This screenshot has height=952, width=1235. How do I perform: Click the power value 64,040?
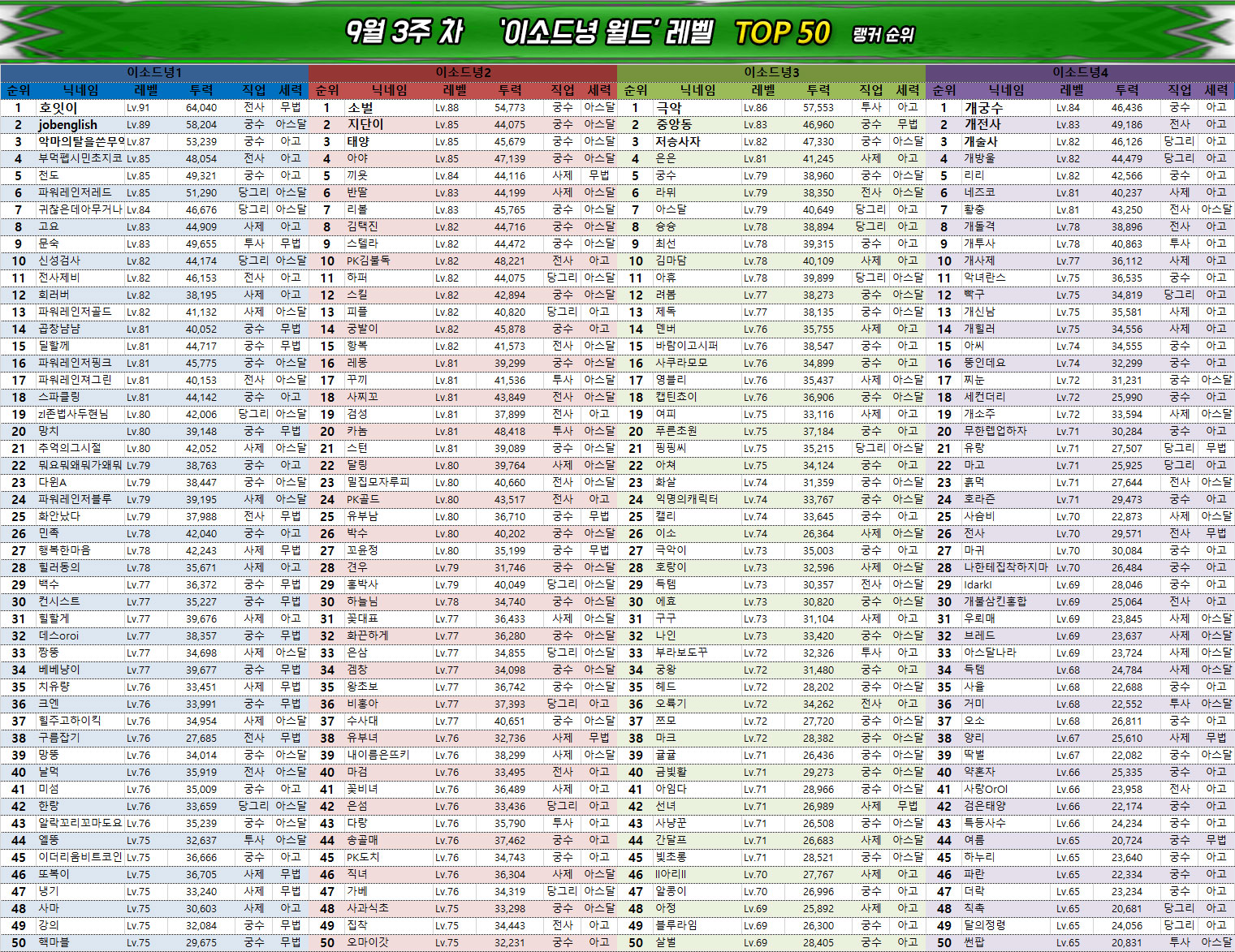click(201, 107)
